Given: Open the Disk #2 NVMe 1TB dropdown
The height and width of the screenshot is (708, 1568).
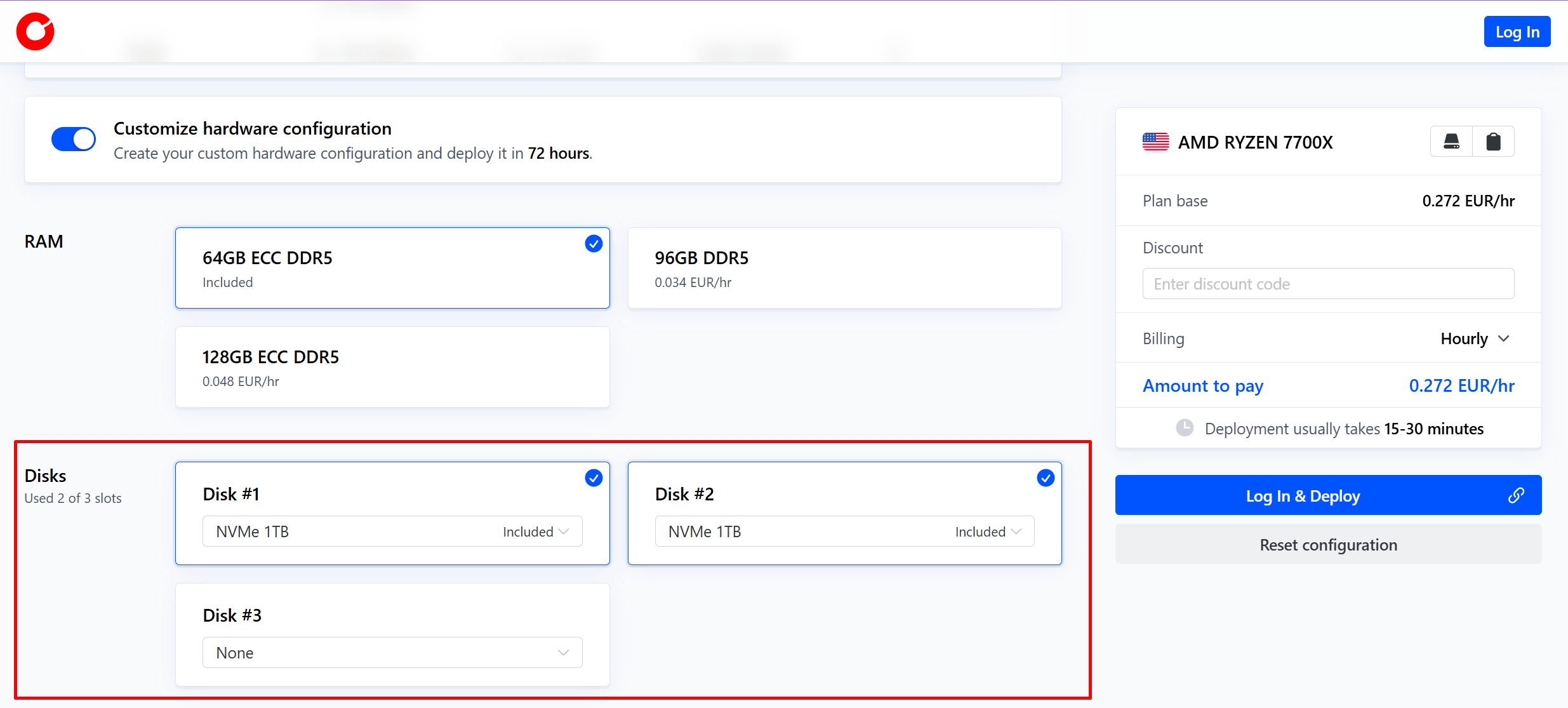Looking at the screenshot, I should (844, 531).
